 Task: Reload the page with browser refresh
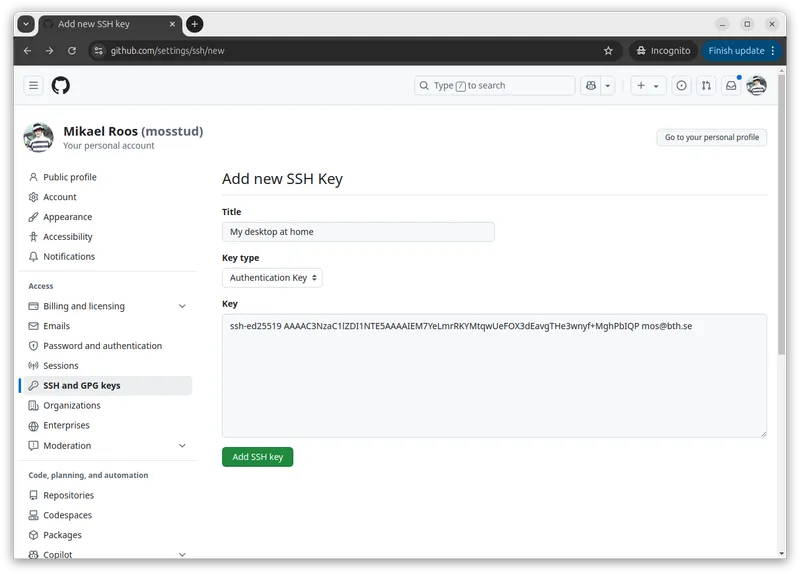(72, 51)
